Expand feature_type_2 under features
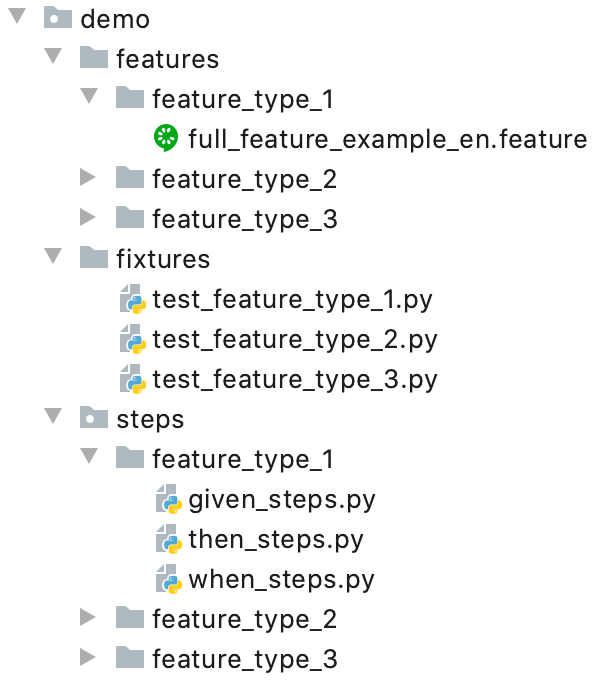Screen dimensions: 594x680 click(88, 177)
